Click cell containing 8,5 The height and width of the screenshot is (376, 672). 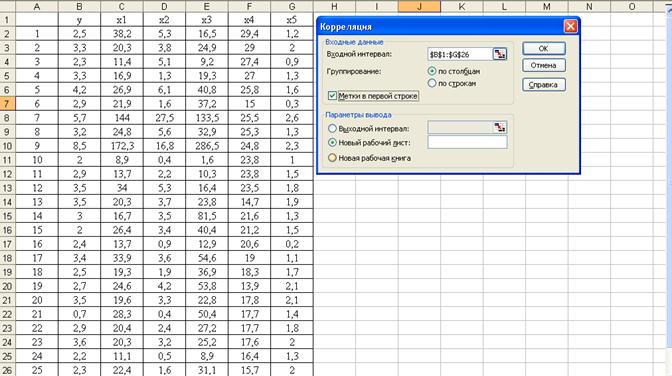click(x=79, y=146)
